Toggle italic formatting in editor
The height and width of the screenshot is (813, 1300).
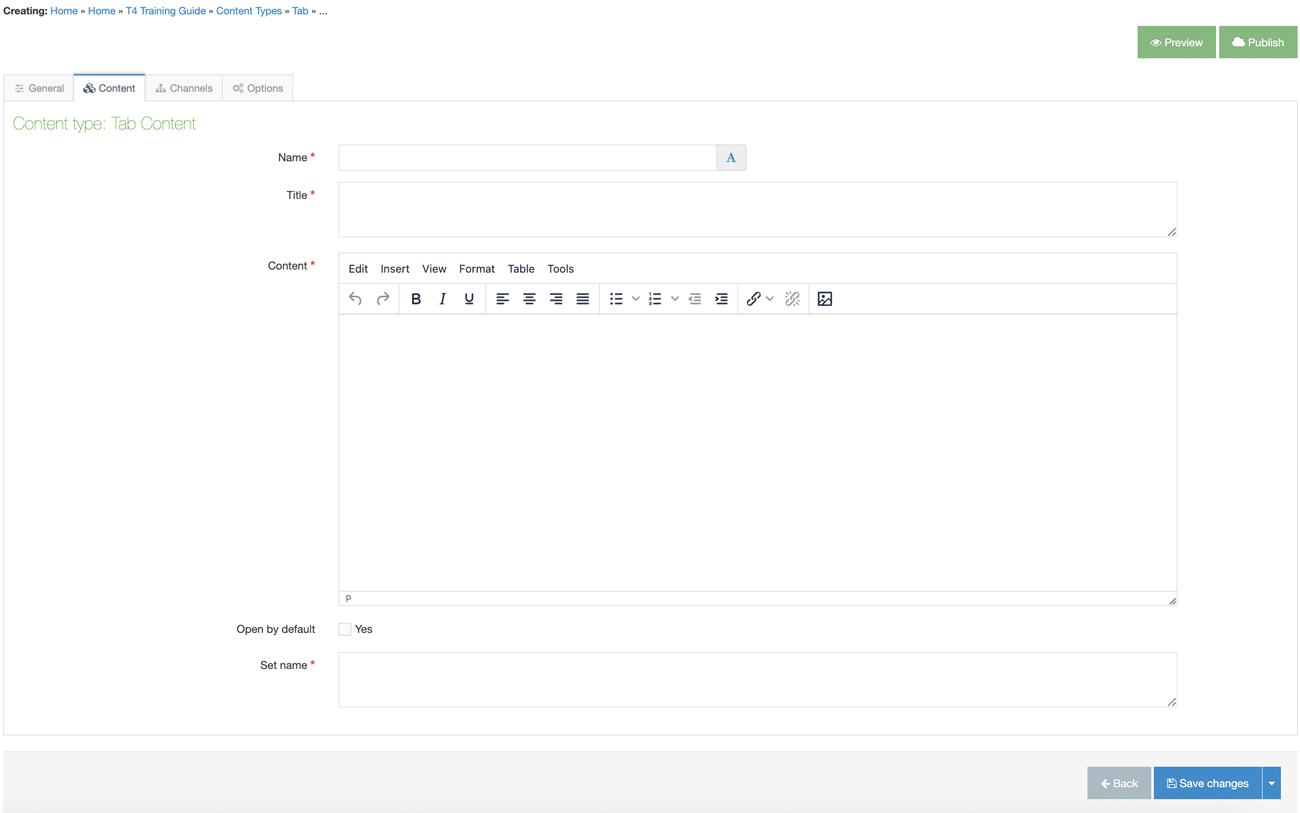[442, 299]
